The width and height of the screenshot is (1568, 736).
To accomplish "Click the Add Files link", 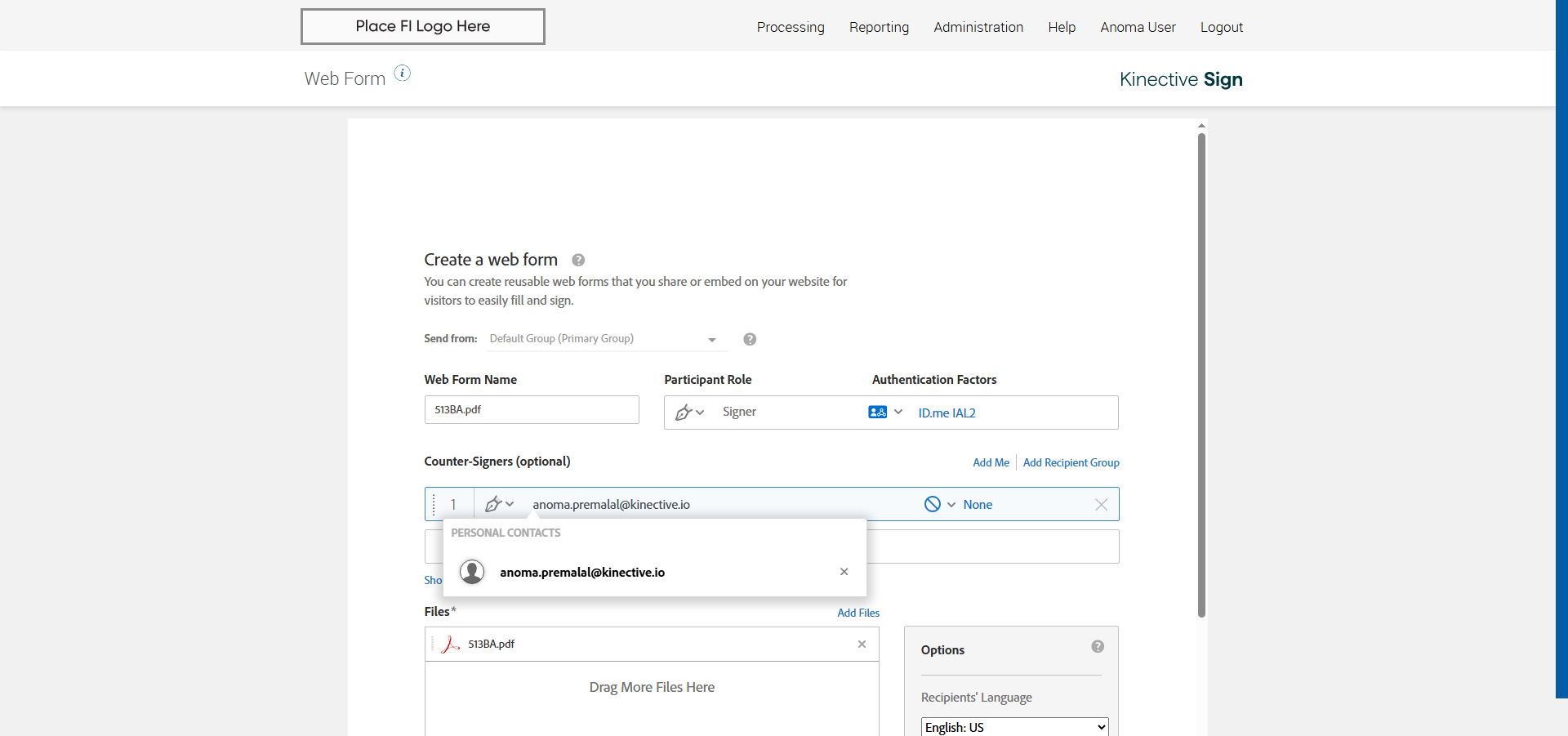I will 857,613.
